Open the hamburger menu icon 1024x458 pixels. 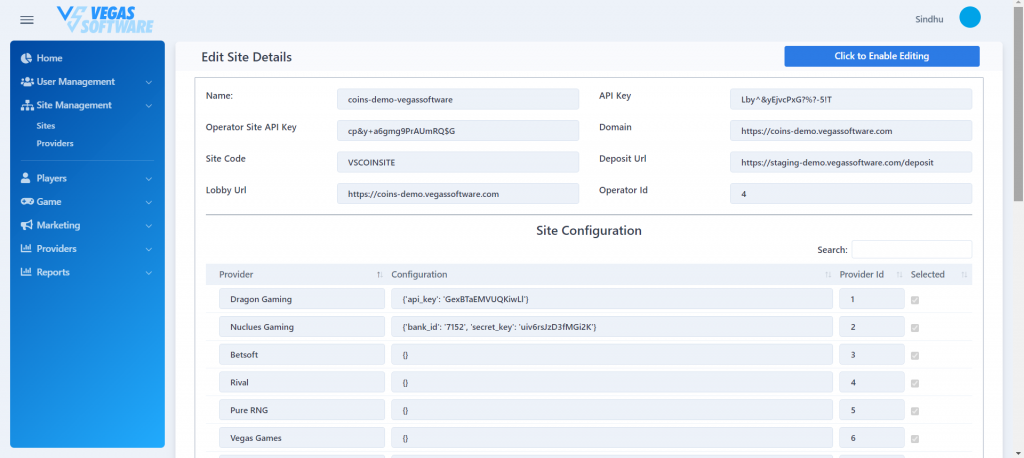click(x=27, y=20)
